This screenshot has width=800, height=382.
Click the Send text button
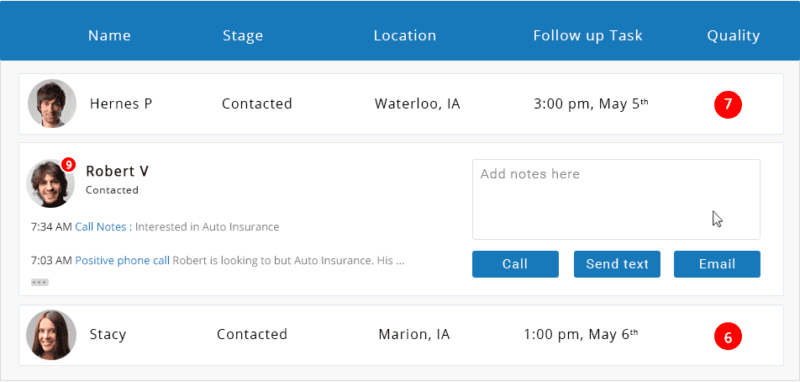[x=617, y=264]
